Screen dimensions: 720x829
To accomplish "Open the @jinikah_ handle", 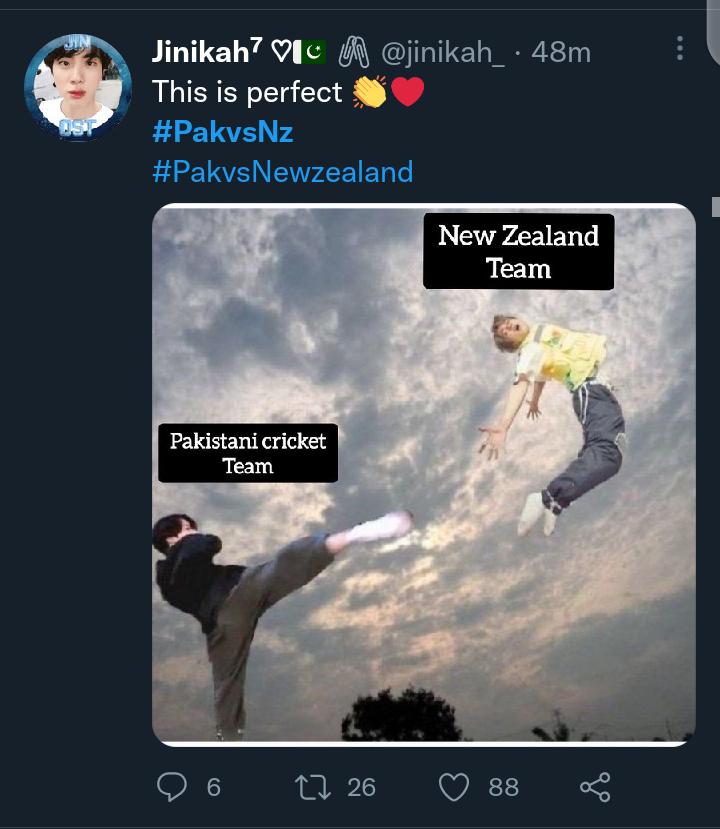I will [x=441, y=51].
